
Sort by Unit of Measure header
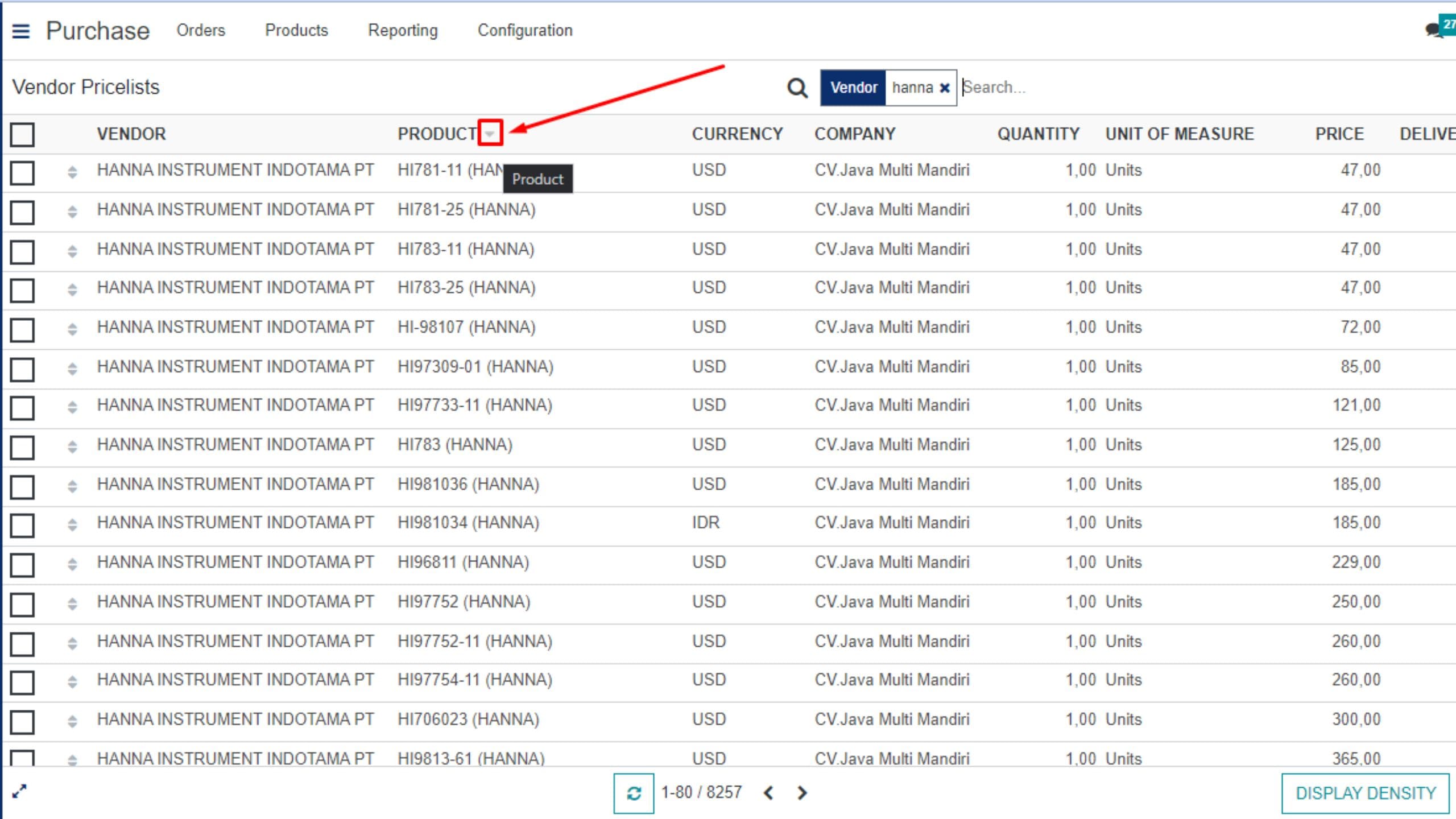[x=1180, y=134]
